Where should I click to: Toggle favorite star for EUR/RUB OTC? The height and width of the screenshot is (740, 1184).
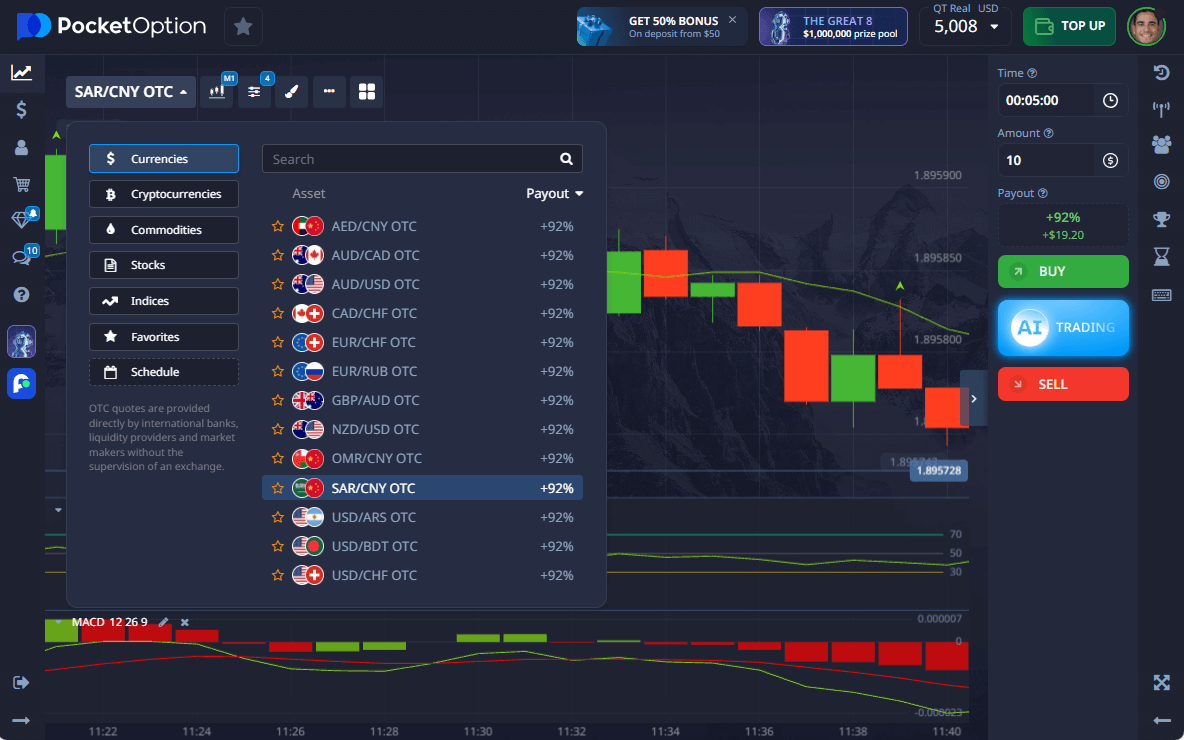[x=278, y=372]
